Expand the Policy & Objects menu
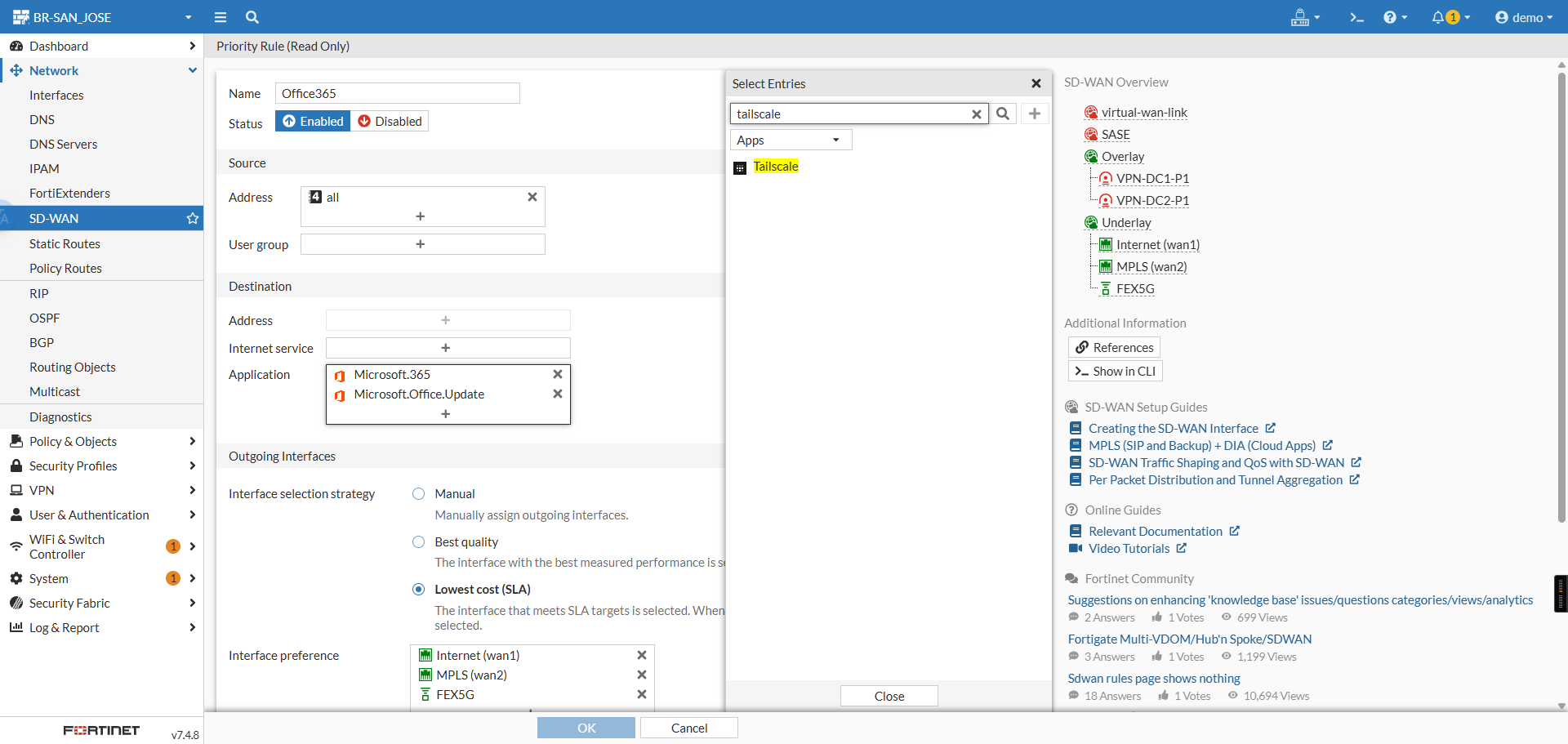This screenshot has height=744, width=1568. (x=102, y=442)
